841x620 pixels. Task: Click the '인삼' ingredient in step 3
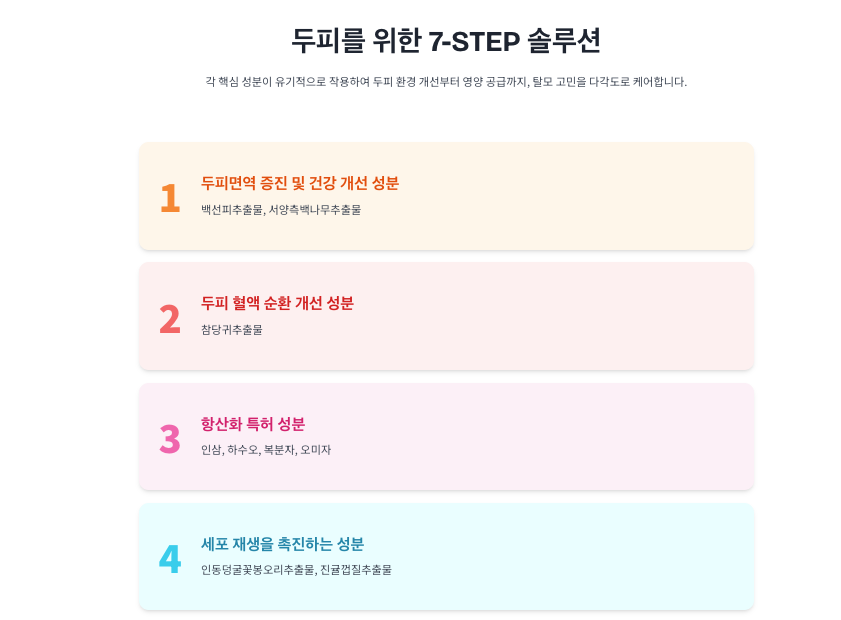point(210,450)
